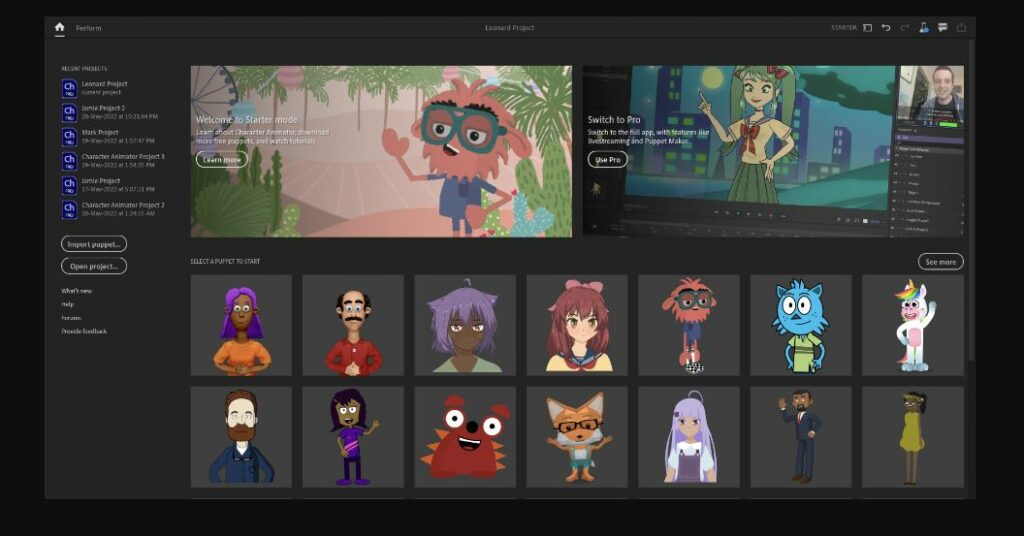Open the What's new link
The image size is (1024, 536).
[76, 291]
